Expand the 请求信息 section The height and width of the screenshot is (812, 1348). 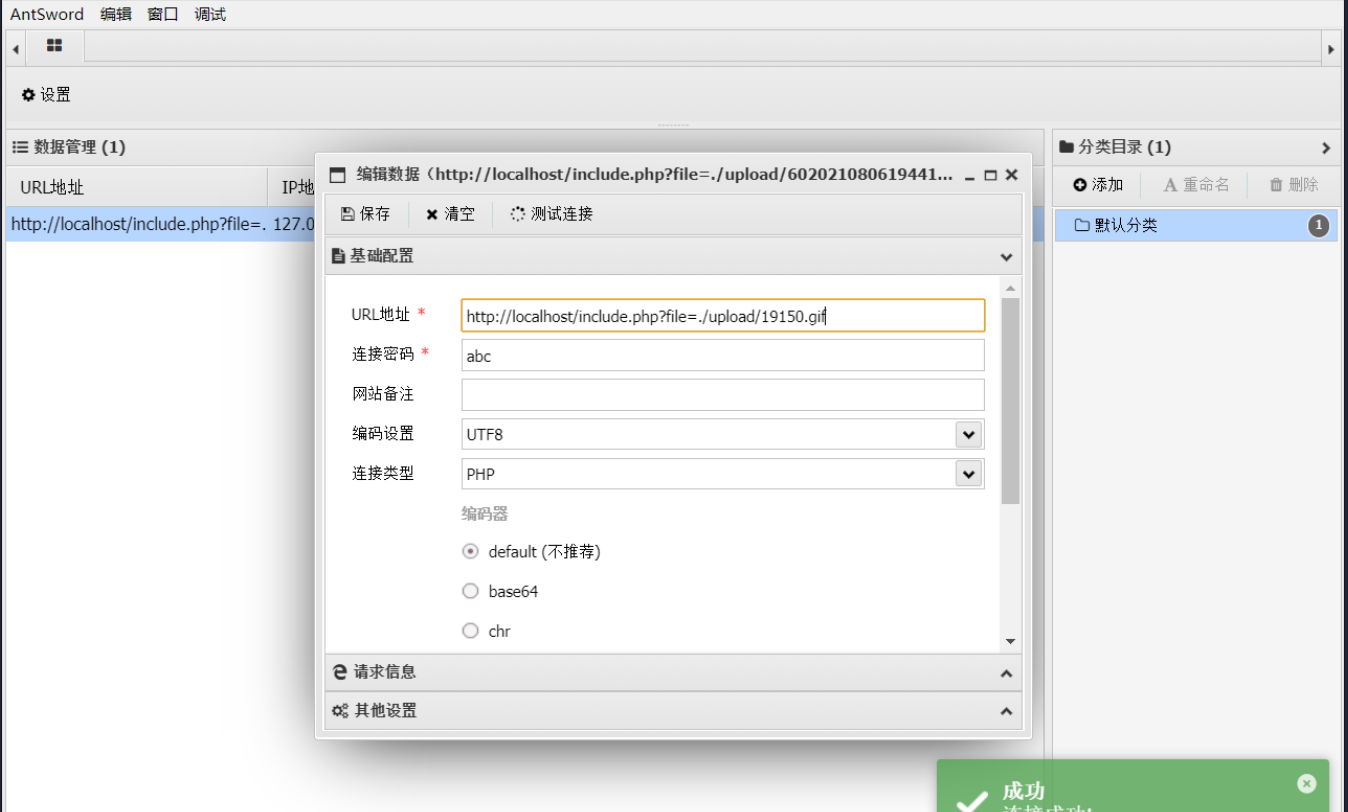672,673
